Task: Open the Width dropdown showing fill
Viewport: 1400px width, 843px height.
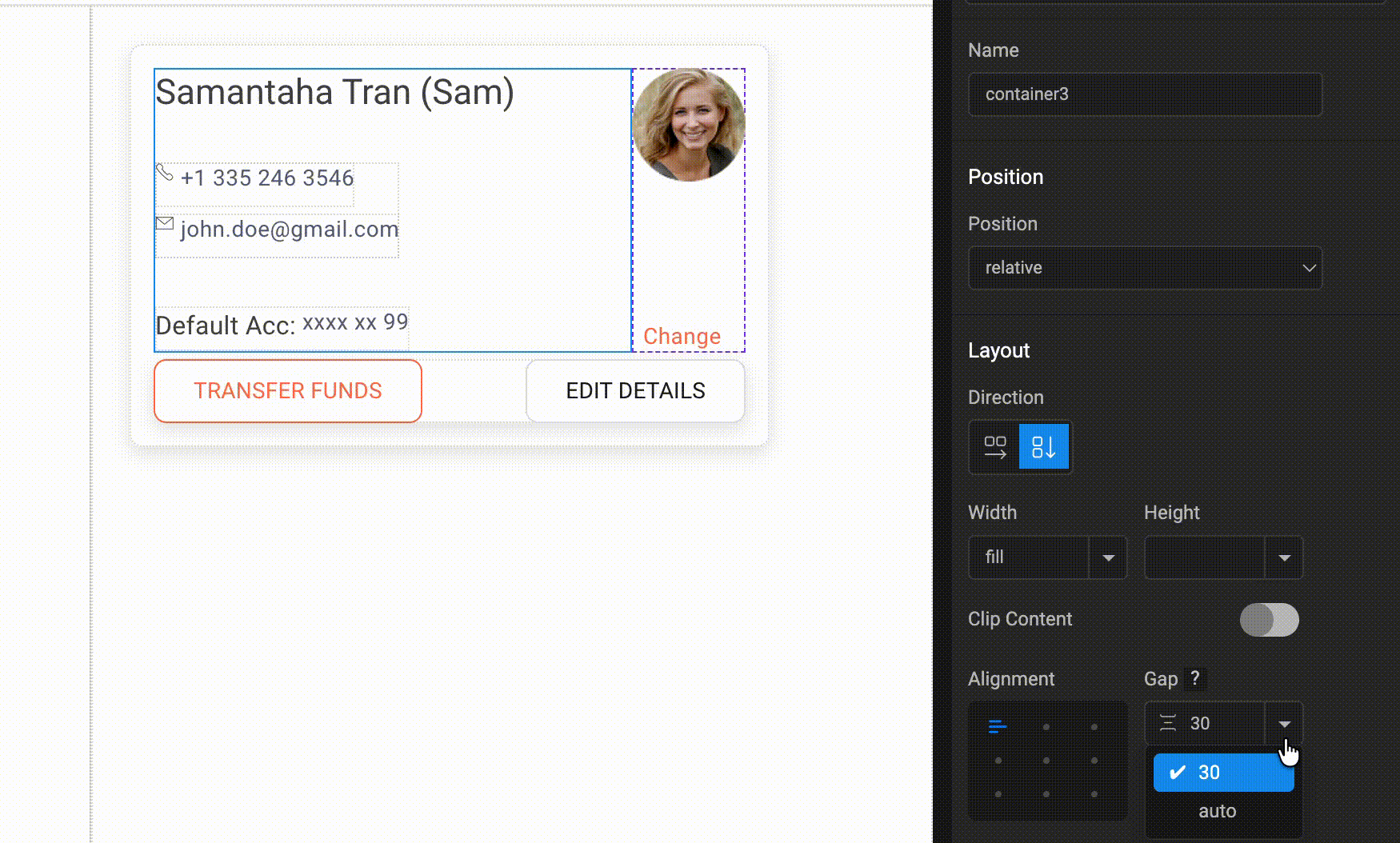Action: coord(1047,557)
